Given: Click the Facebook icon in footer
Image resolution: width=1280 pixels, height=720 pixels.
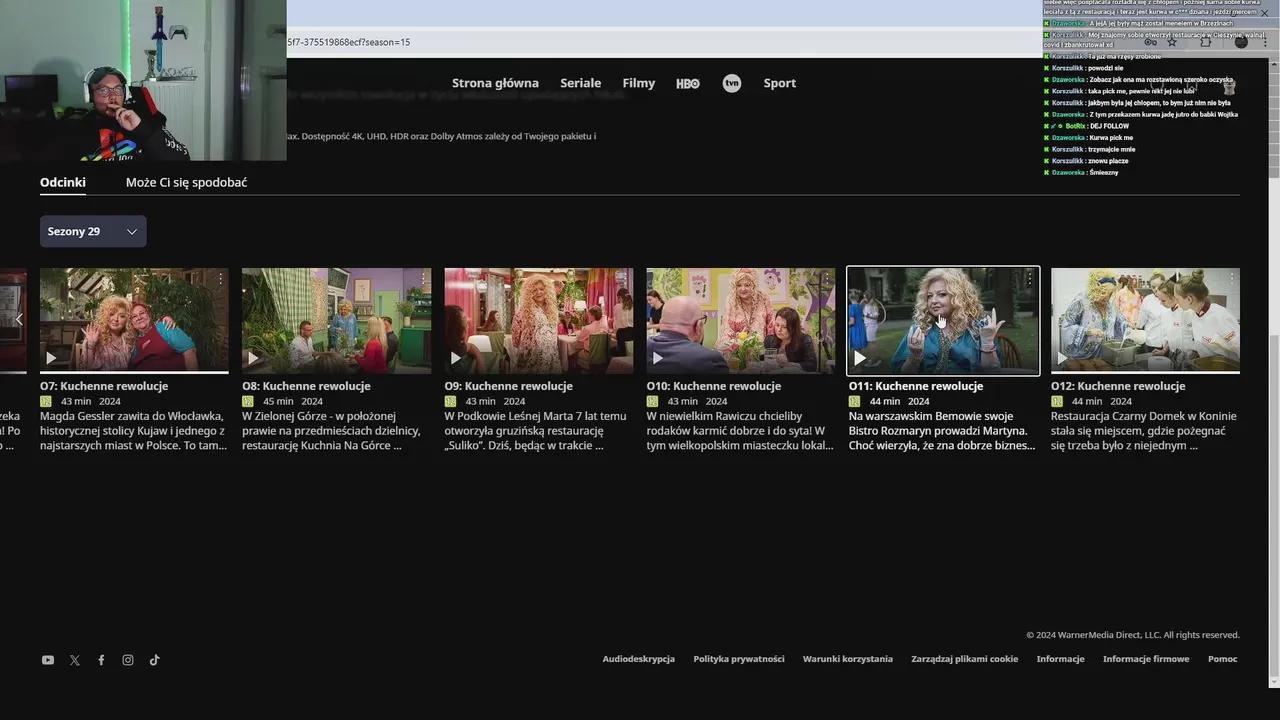Looking at the screenshot, I should tap(101, 660).
